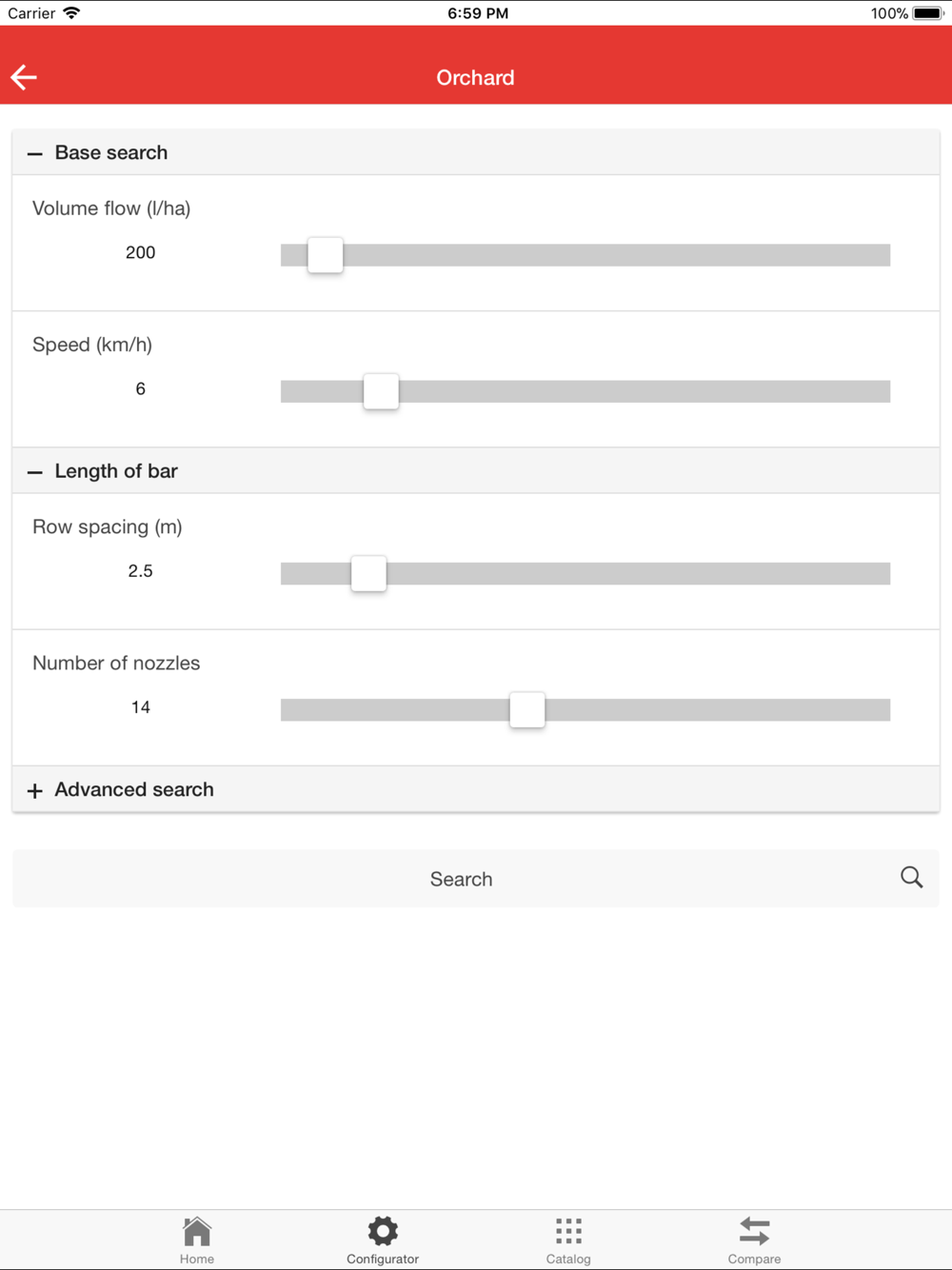Click the battery status icon
952x1270 pixels.
(x=927, y=13)
